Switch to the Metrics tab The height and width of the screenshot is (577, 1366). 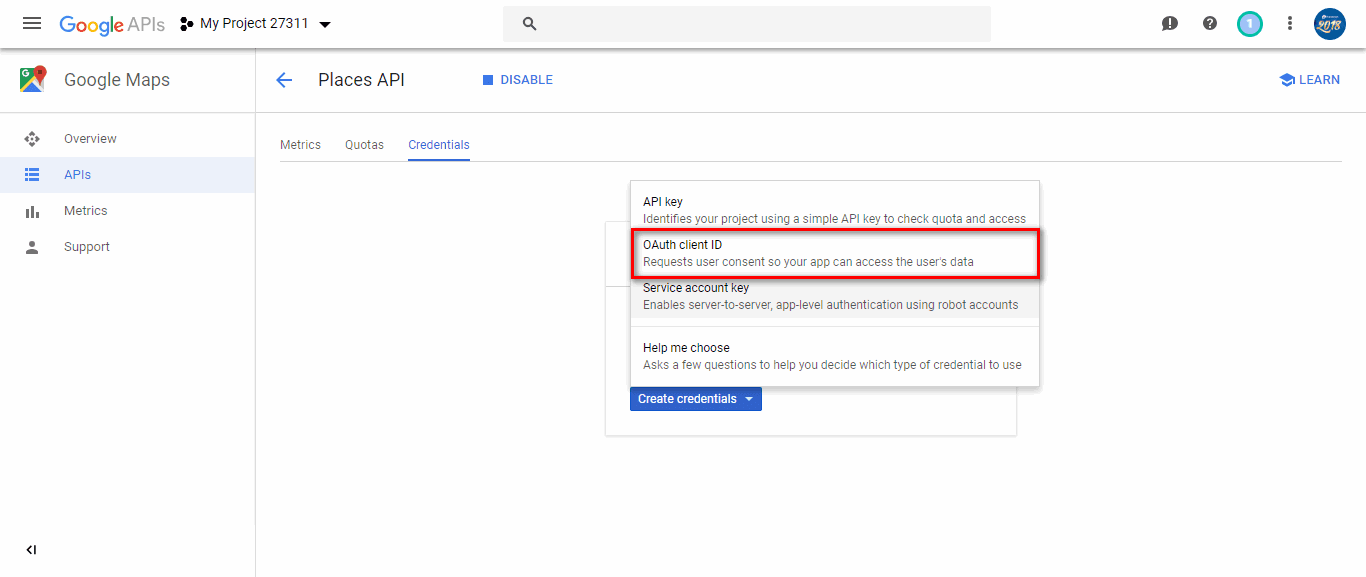[300, 145]
